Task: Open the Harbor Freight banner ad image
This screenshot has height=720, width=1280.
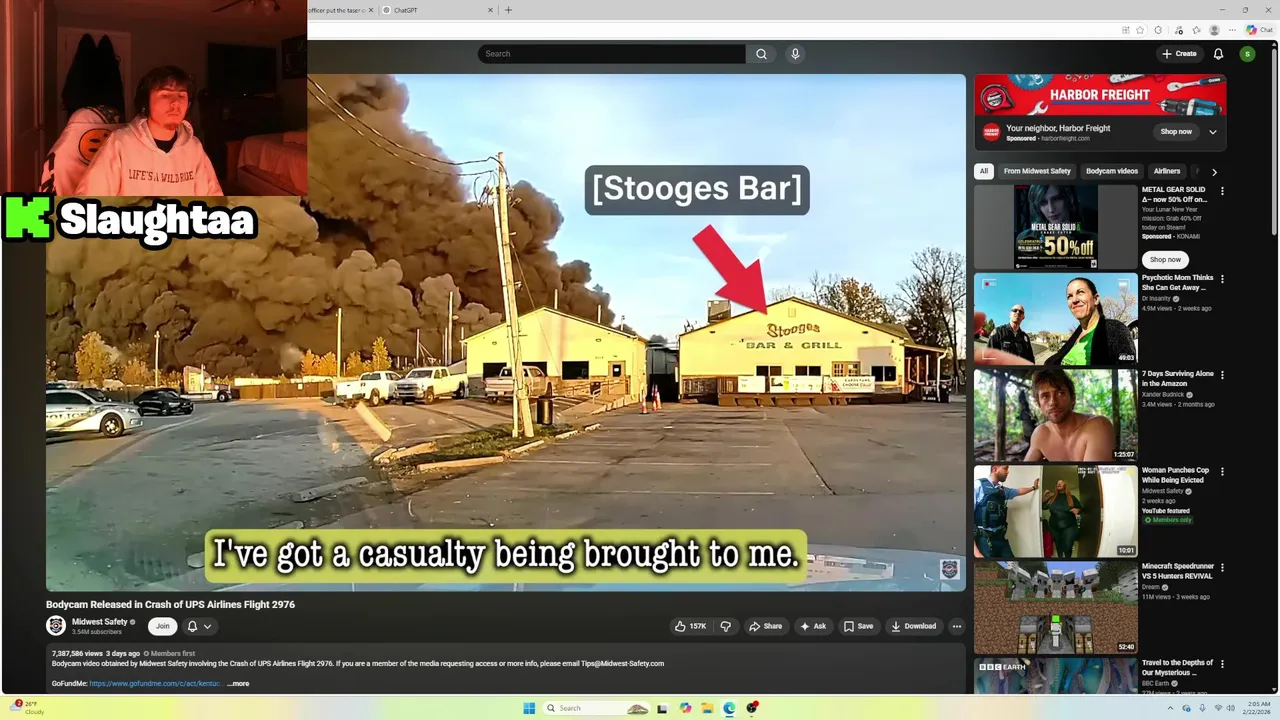Action: coord(1100,95)
